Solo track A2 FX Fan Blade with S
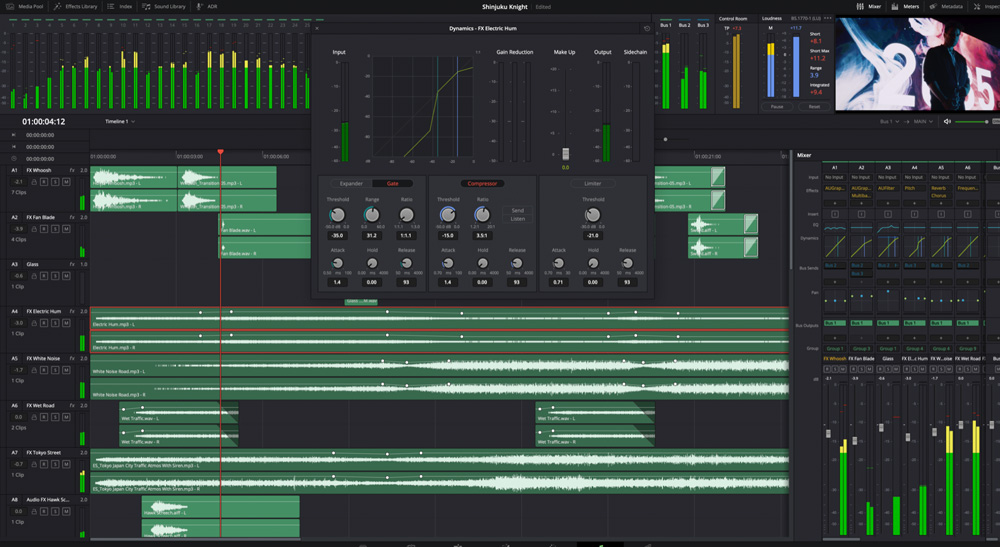Screen dimensions: 1000x547 [55, 229]
